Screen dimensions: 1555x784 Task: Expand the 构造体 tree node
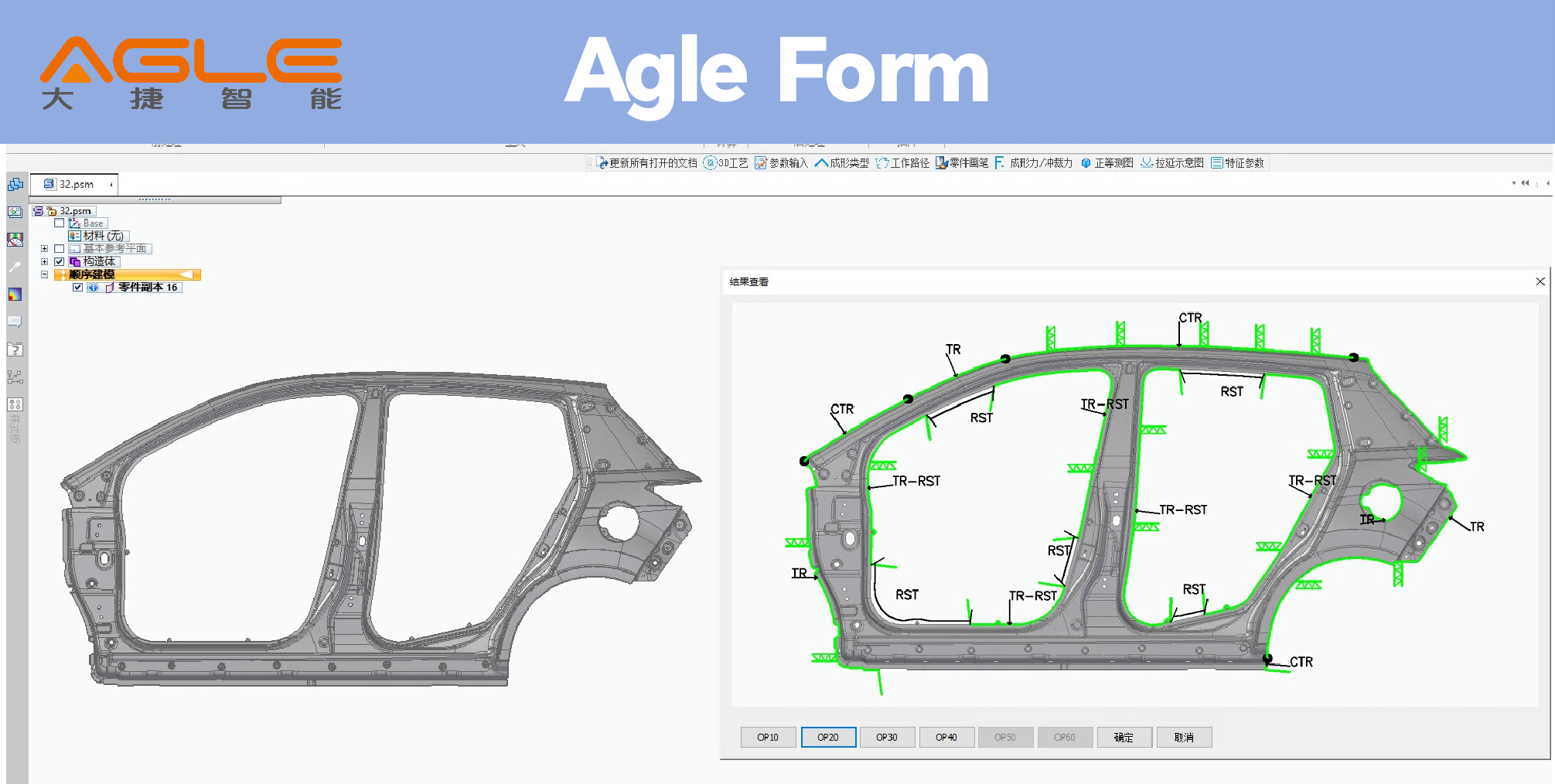pyautogui.click(x=44, y=261)
